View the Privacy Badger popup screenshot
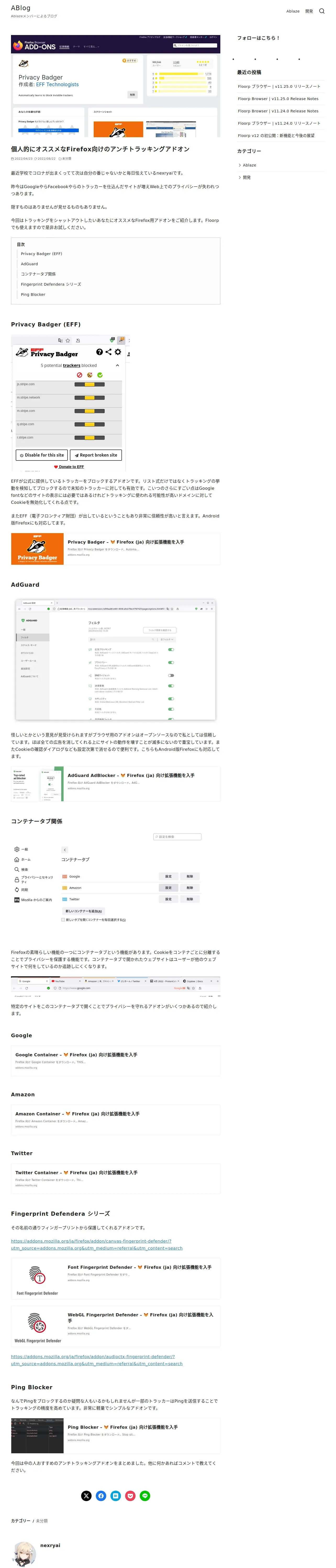The image size is (336, 1568). click(70, 402)
